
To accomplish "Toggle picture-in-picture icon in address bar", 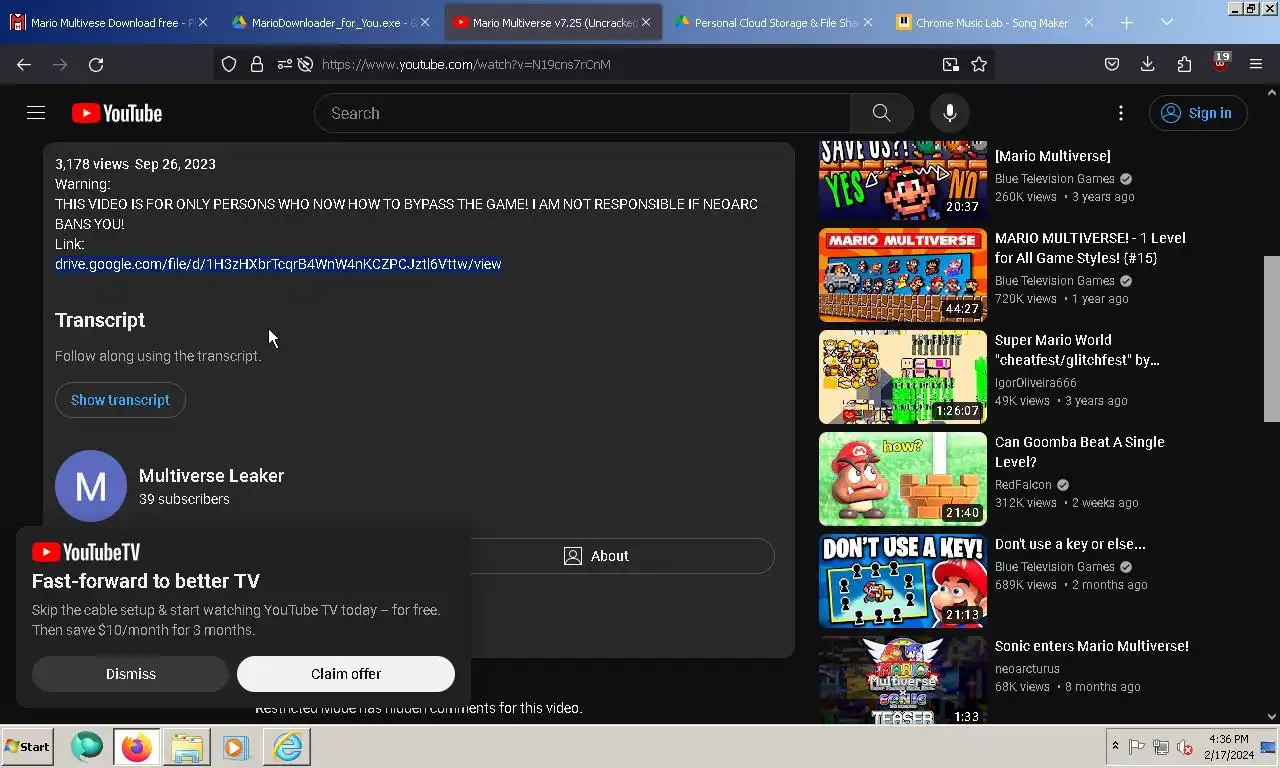I will pos(950,64).
